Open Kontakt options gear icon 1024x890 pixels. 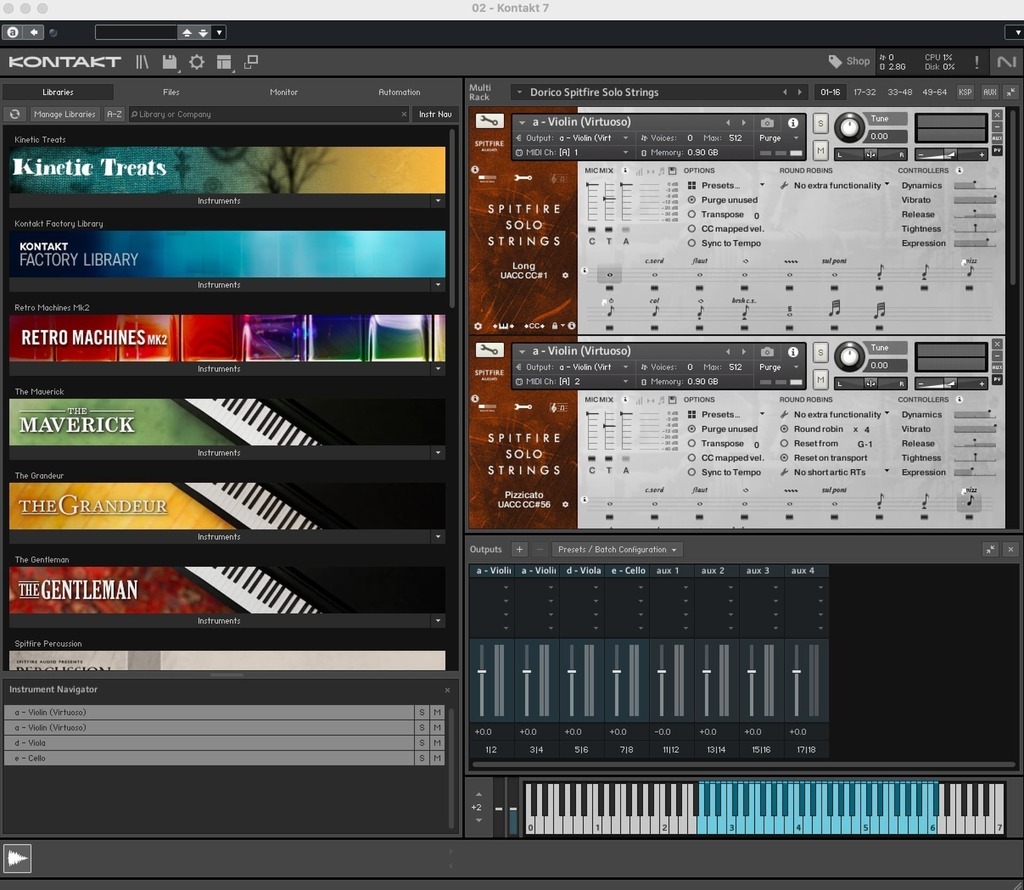point(197,62)
